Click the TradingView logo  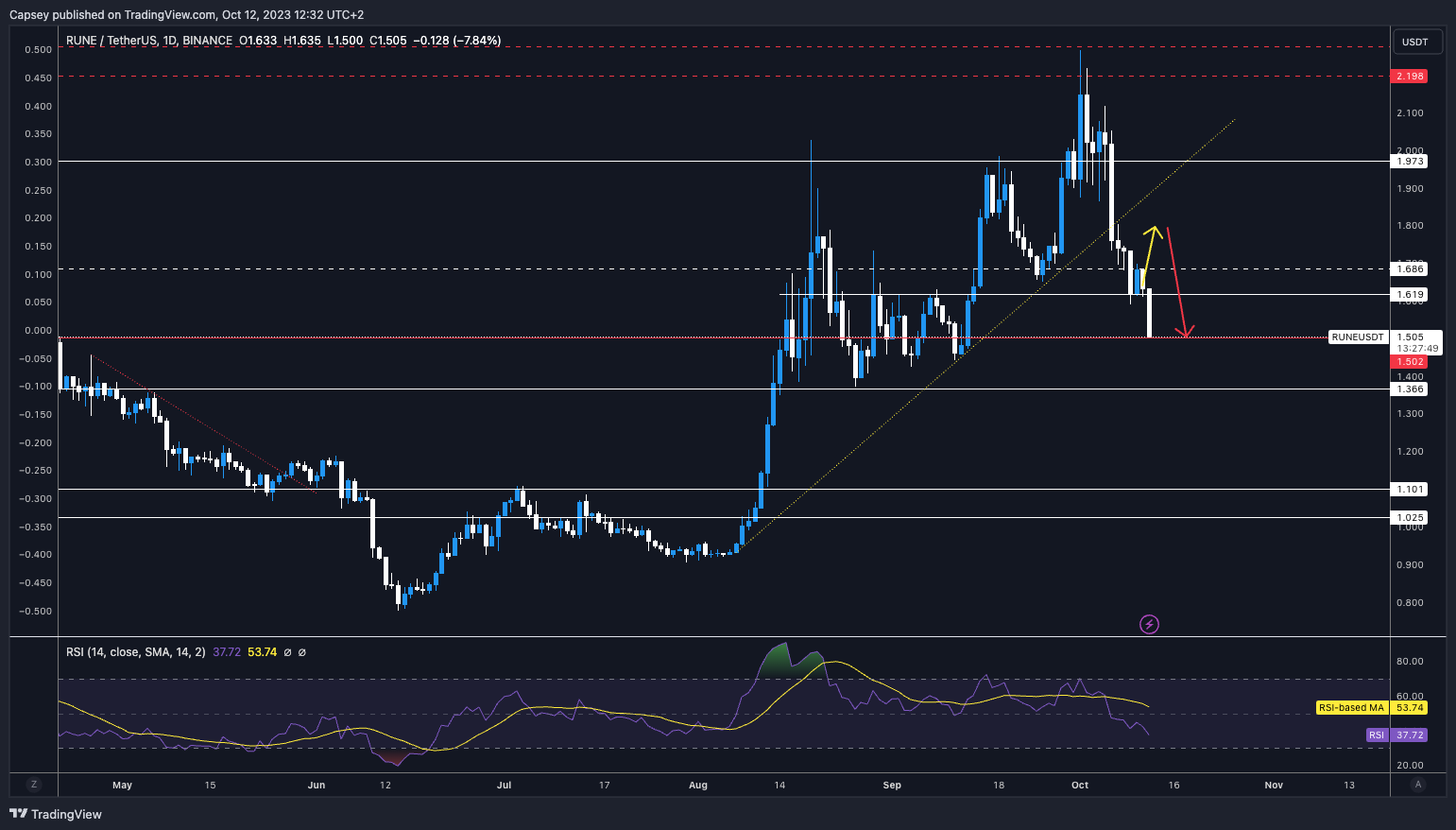56,814
